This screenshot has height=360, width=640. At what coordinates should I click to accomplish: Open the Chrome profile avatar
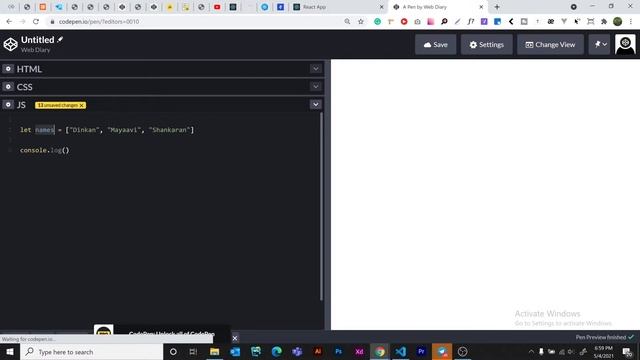coord(618,21)
